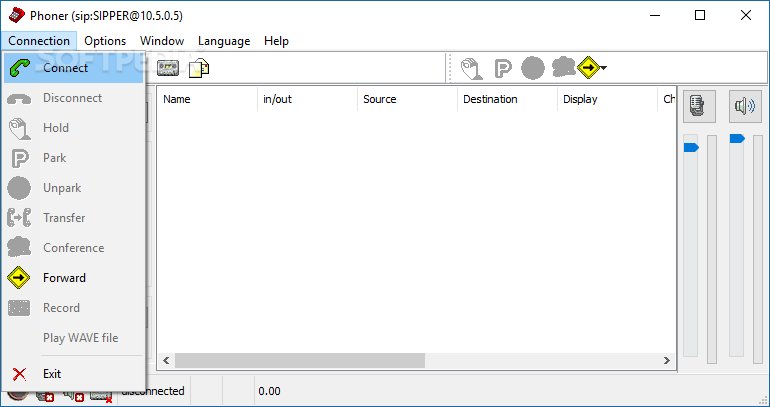Image resolution: width=770 pixels, height=407 pixels.
Task: Click the Hold hand icon in toolbar
Action: click(471, 68)
